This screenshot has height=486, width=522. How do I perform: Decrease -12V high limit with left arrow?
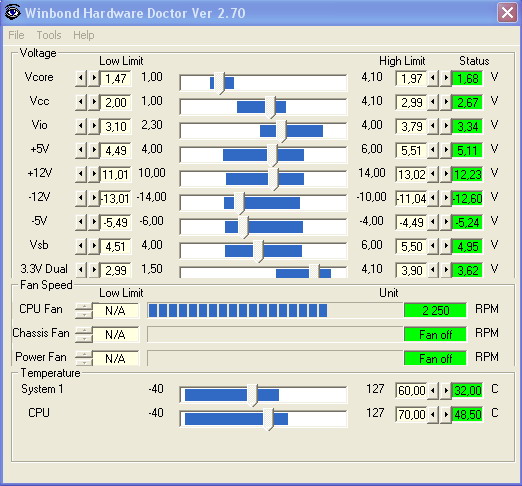(433, 198)
